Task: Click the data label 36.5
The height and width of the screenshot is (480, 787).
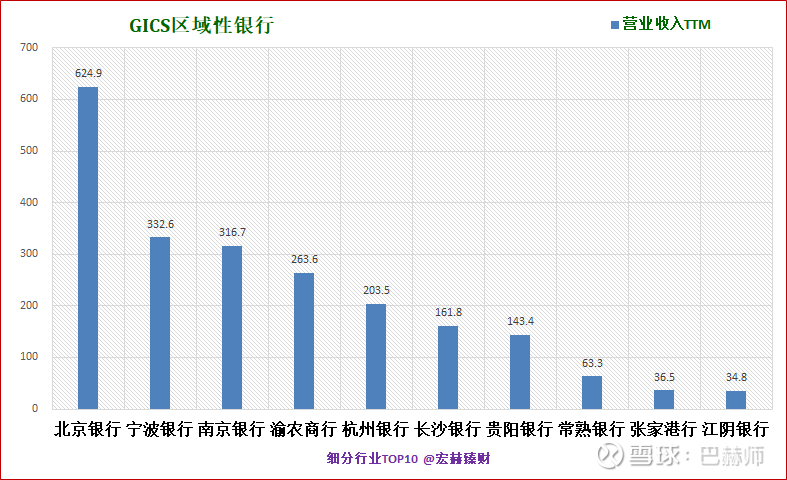Action: point(664,377)
